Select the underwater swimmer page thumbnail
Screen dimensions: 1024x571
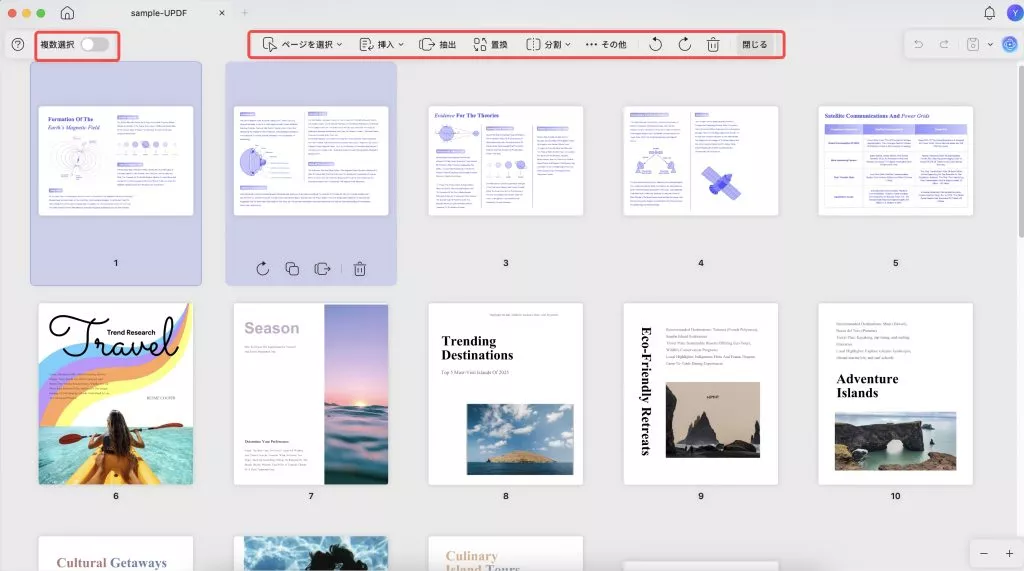coord(311,554)
